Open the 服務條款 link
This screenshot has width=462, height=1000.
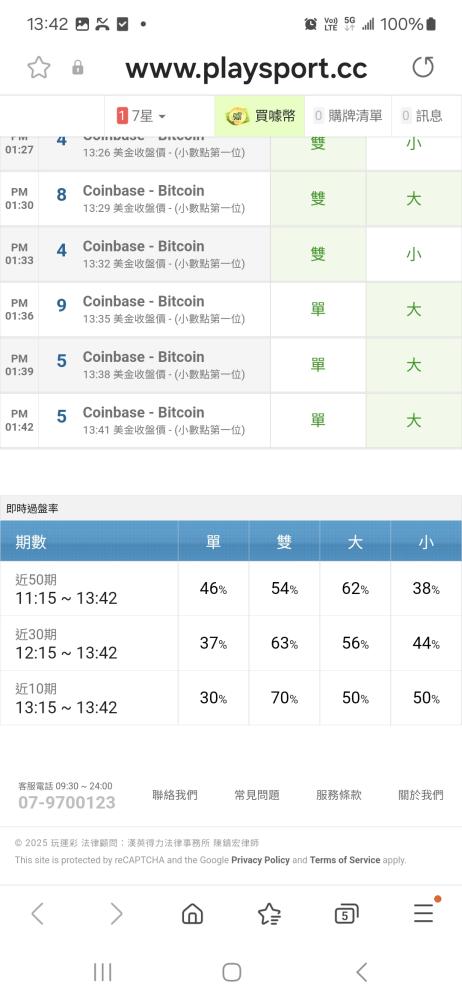point(339,795)
